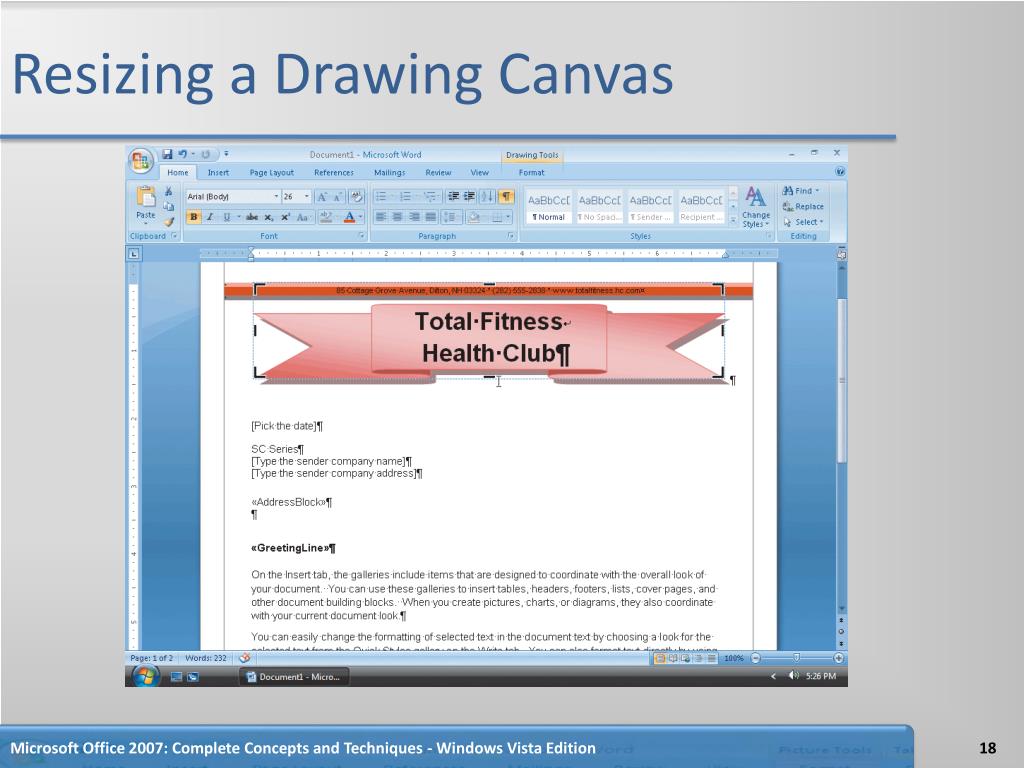The height and width of the screenshot is (768, 1024).
Task: Click the Shrink Font icon
Action: point(338,197)
